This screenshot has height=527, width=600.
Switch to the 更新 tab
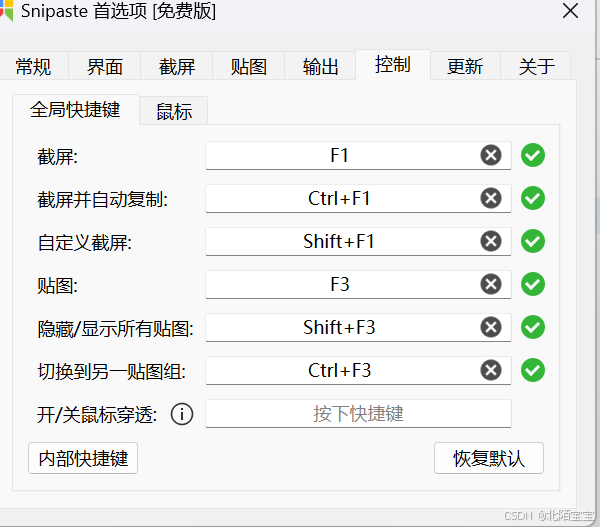pos(465,67)
